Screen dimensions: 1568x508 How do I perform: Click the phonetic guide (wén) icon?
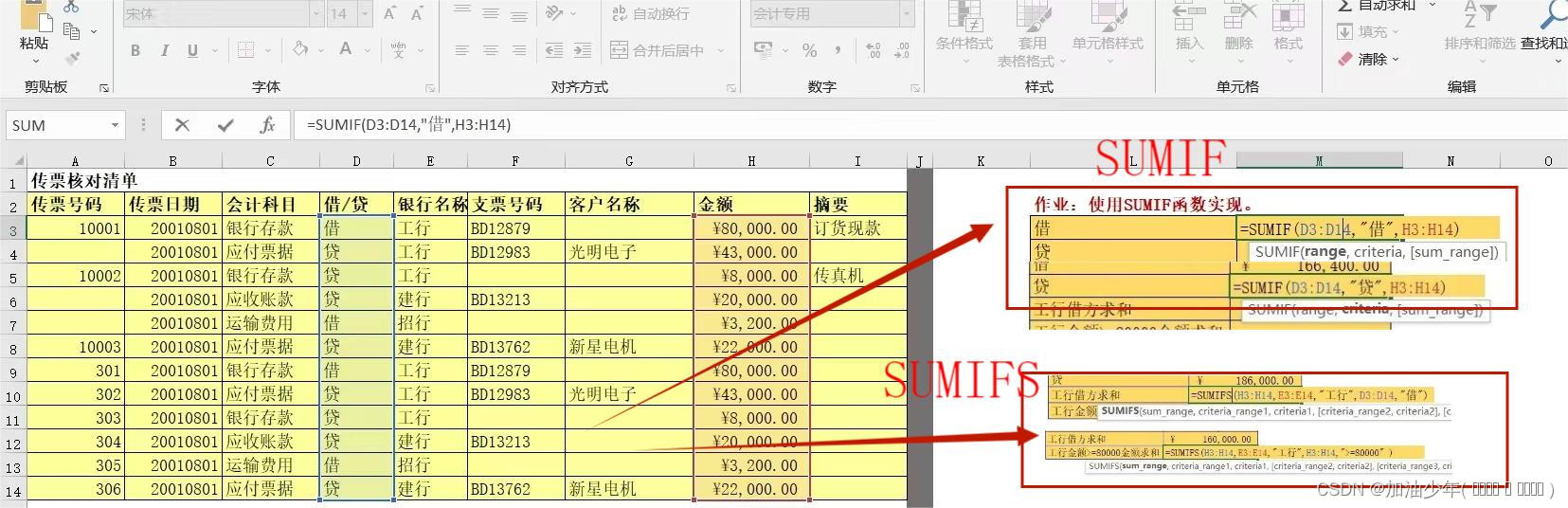398,50
